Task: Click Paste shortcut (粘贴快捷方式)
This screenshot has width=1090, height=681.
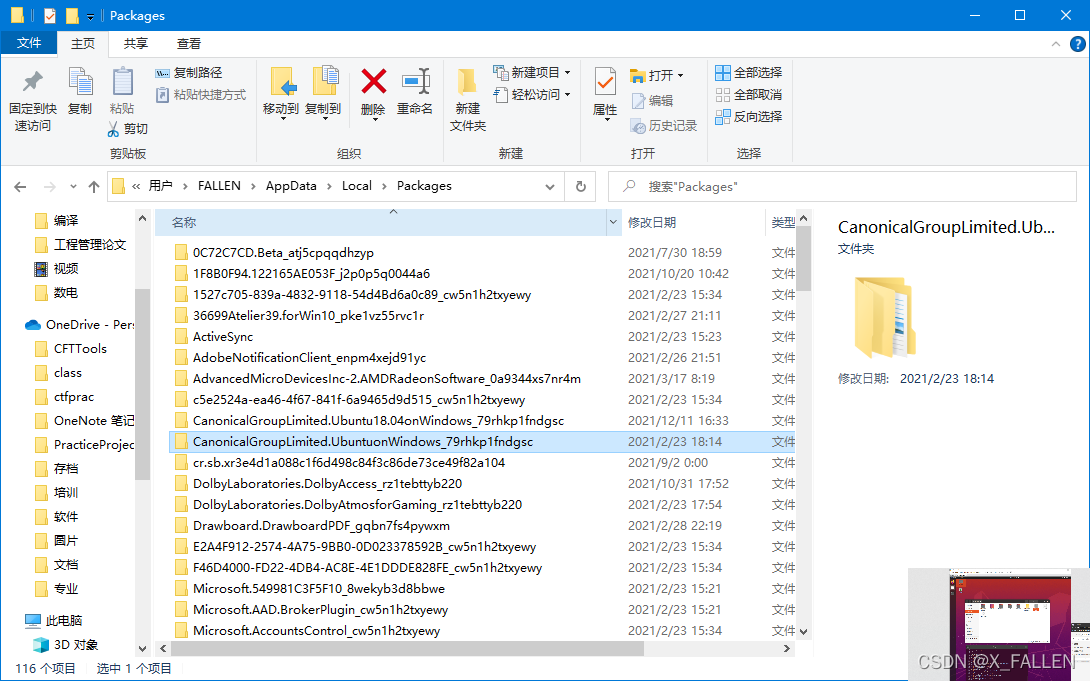Action: [x=201, y=95]
